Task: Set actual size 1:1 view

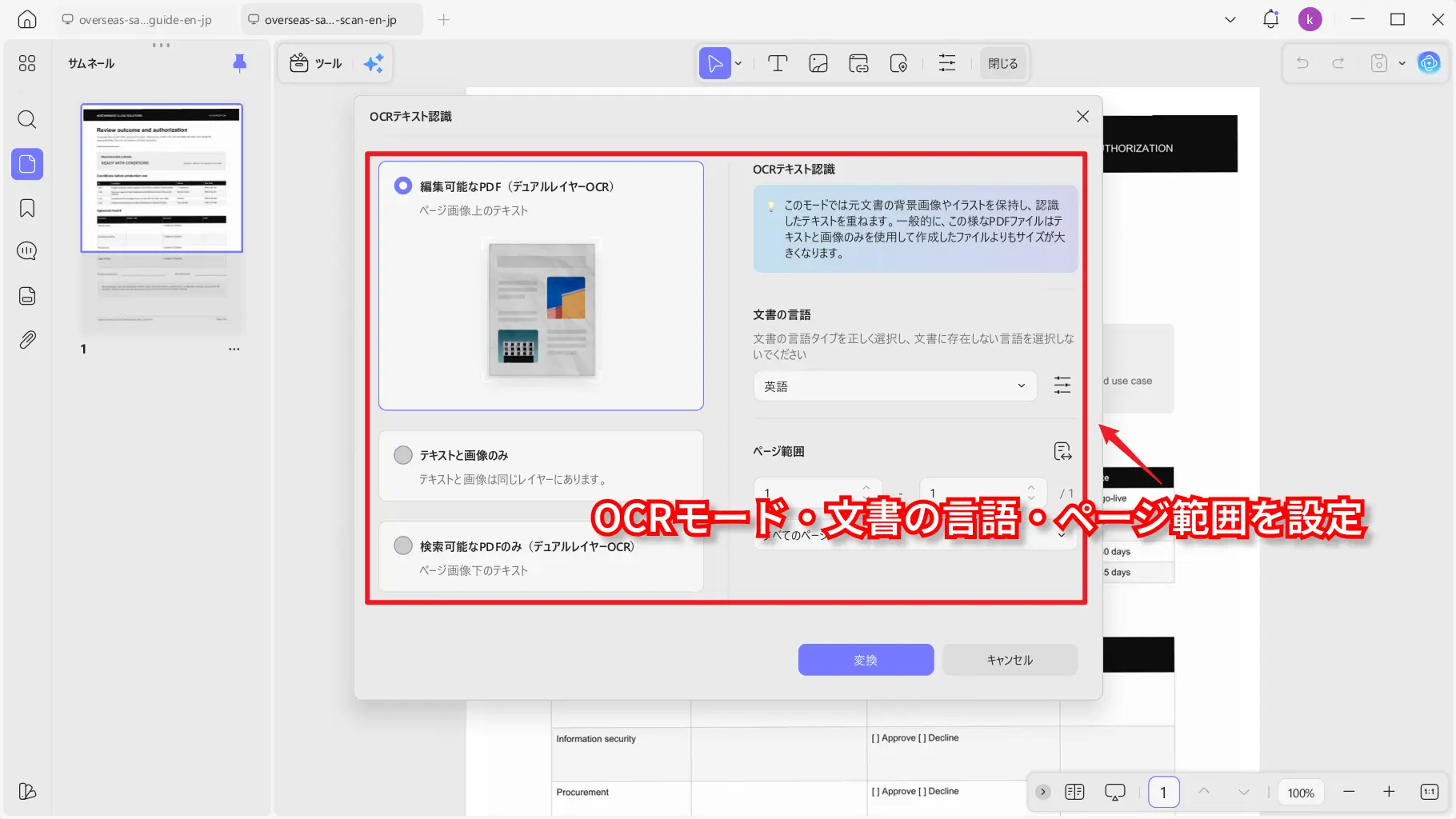Action: (x=1430, y=792)
